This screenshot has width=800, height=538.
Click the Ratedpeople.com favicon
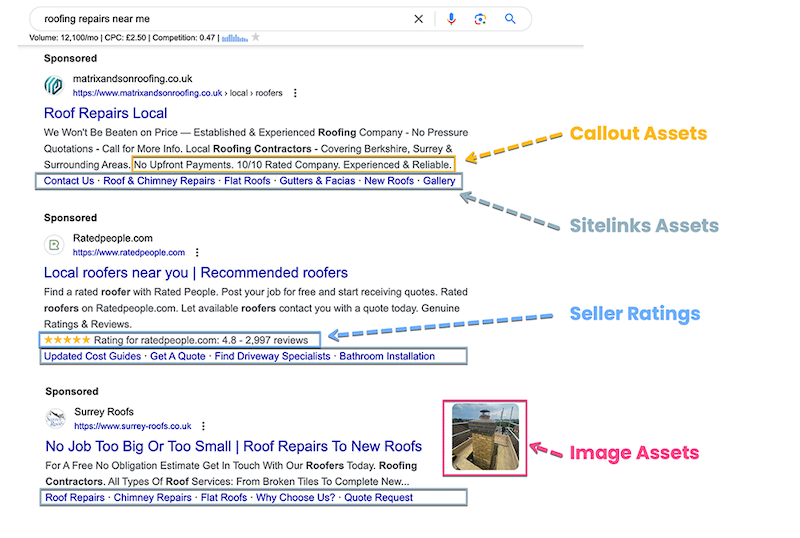[x=54, y=245]
